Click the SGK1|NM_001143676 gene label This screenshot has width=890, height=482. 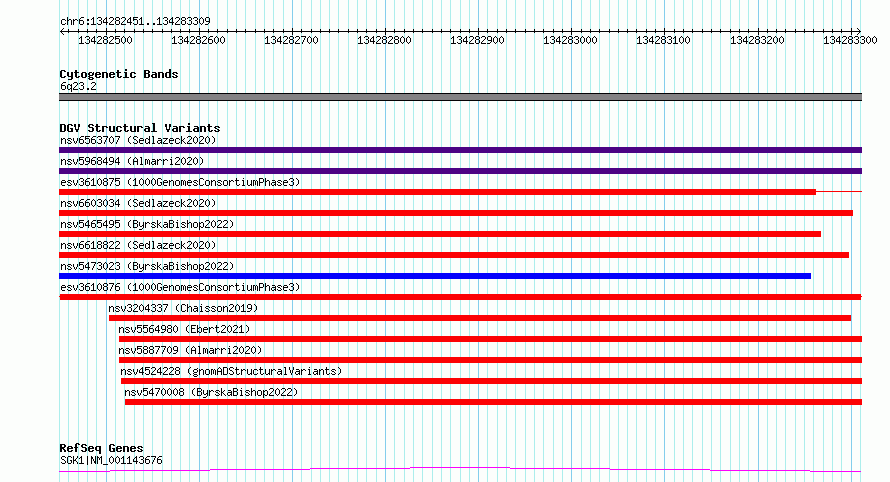point(111,460)
